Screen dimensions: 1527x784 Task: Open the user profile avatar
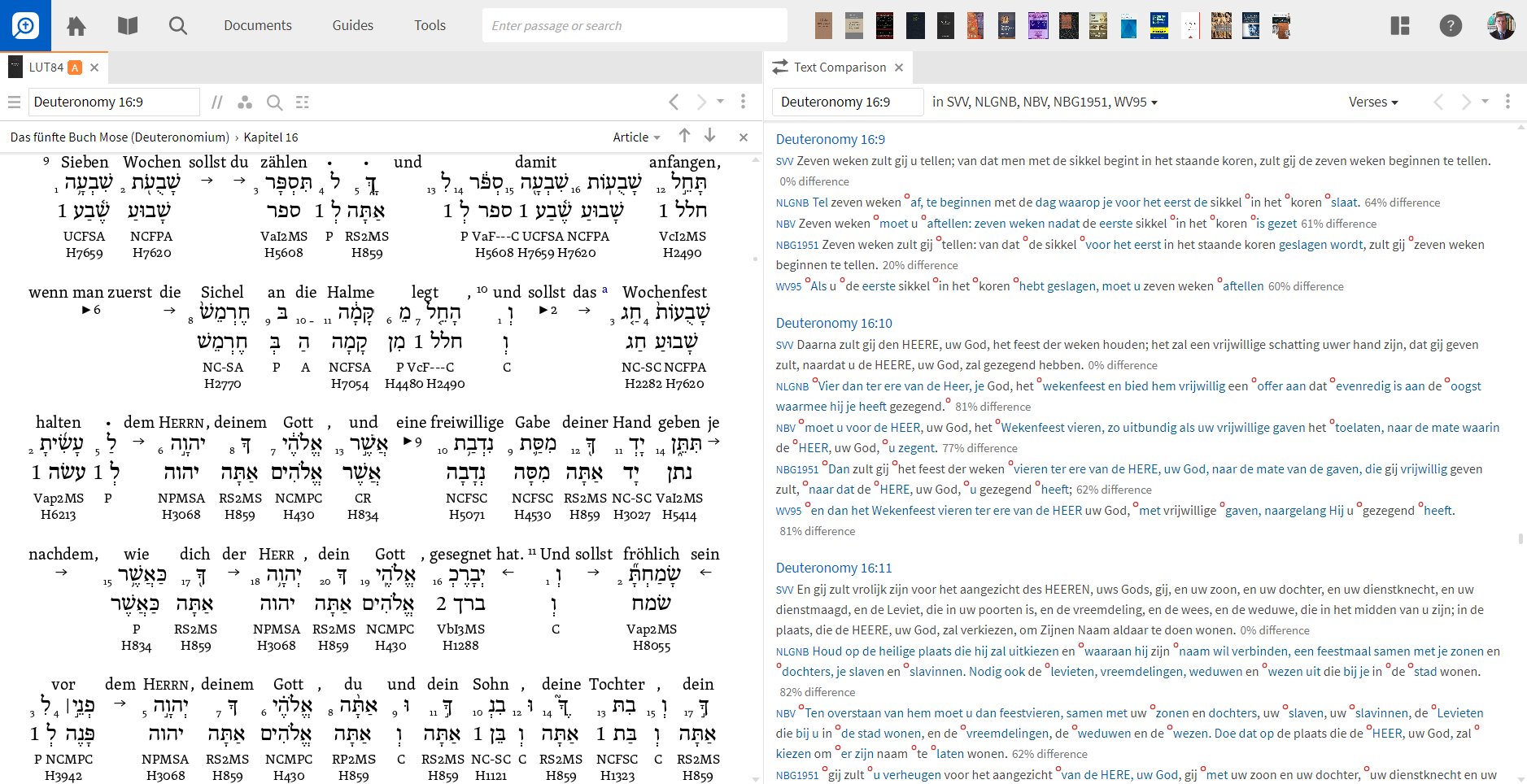click(x=1501, y=26)
